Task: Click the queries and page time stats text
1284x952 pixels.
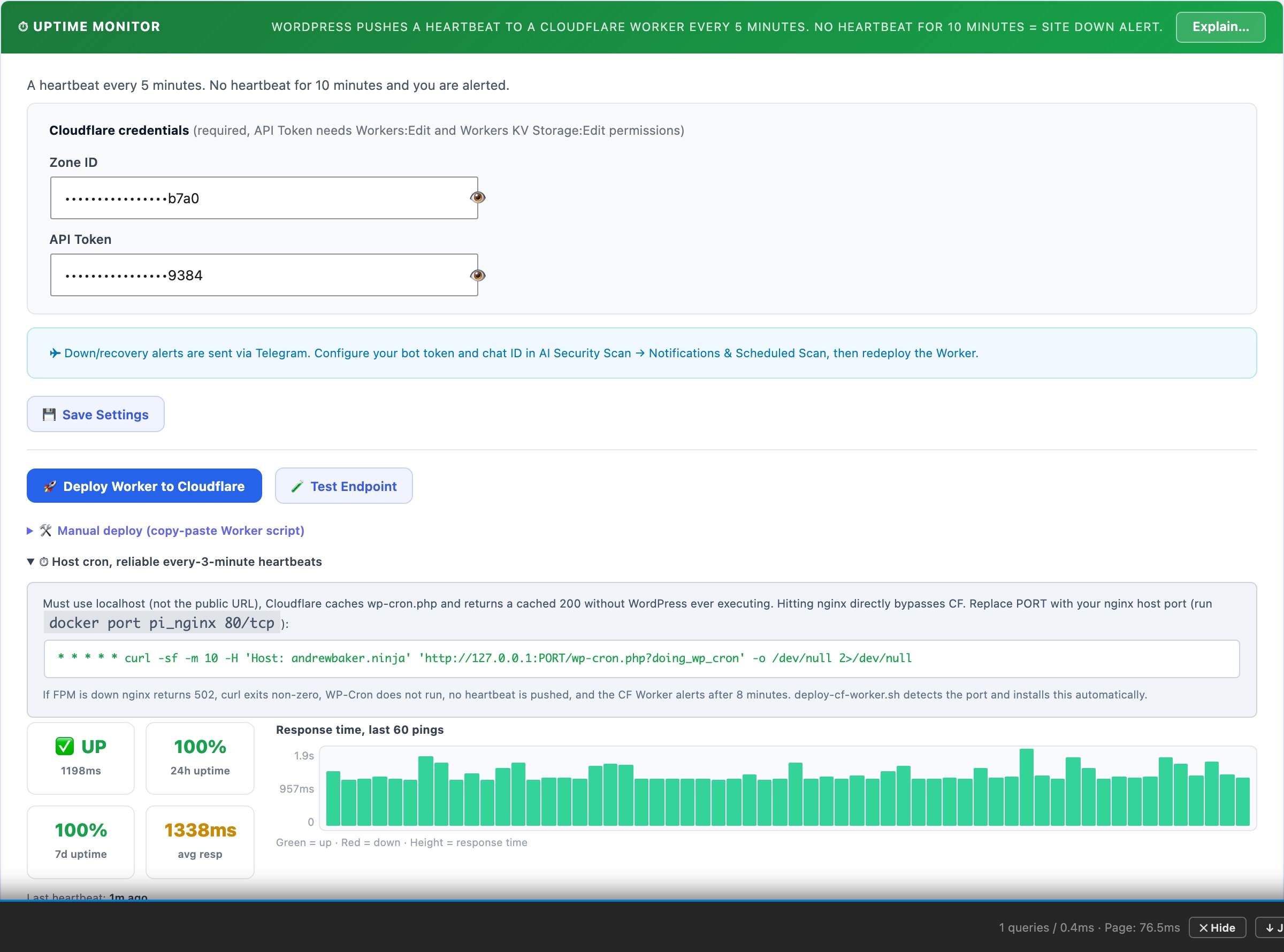Action: pyautogui.click(x=1089, y=928)
